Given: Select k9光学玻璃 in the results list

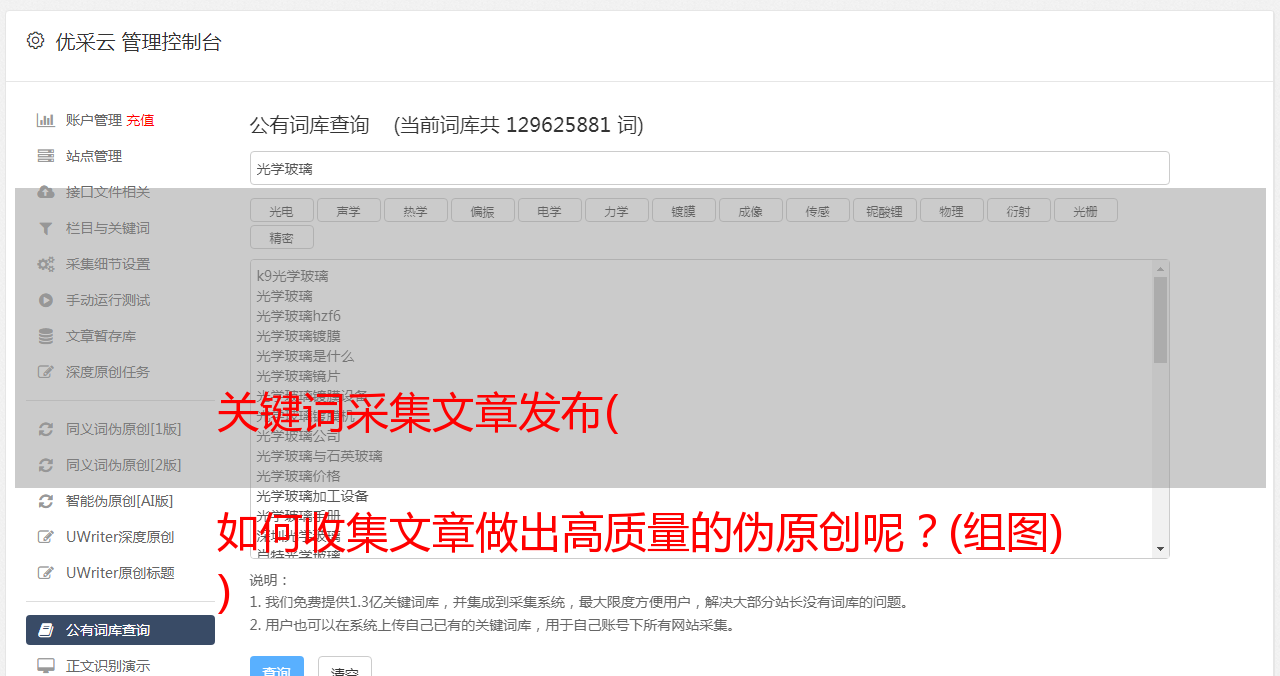Looking at the screenshot, I should (292, 276).
